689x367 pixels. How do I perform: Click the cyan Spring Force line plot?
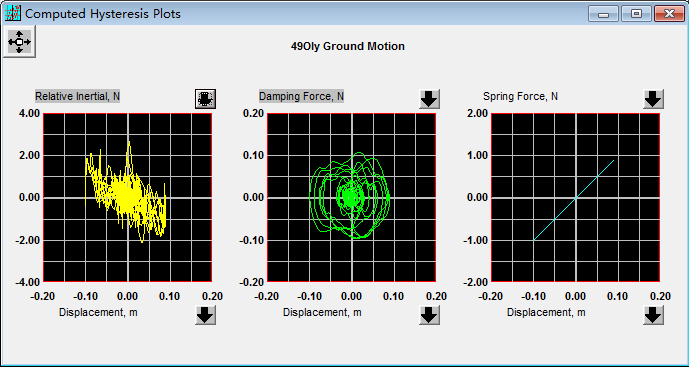[x=576, y=197]
